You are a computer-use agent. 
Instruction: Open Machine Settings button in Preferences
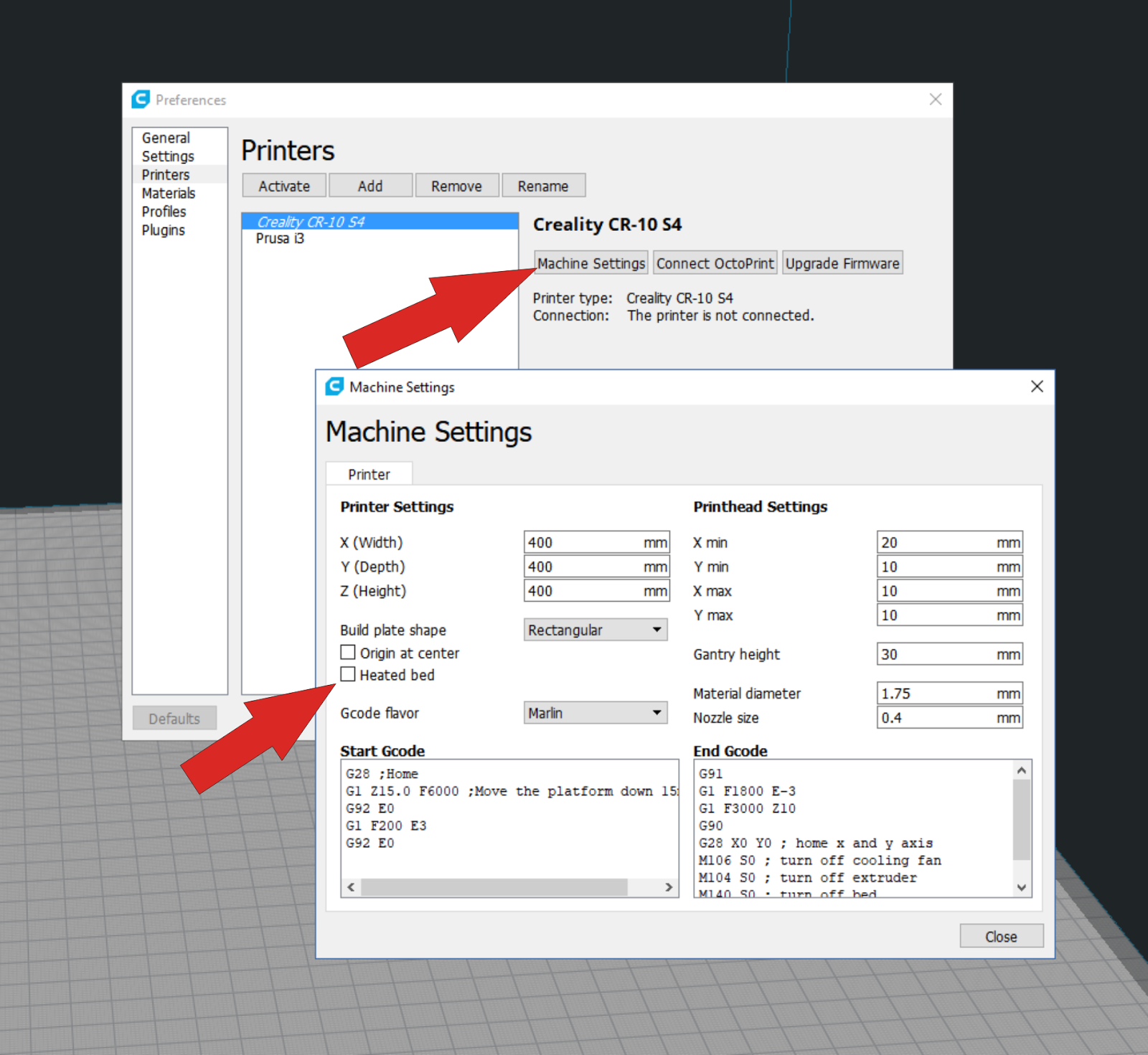click(x=591, y=263)
